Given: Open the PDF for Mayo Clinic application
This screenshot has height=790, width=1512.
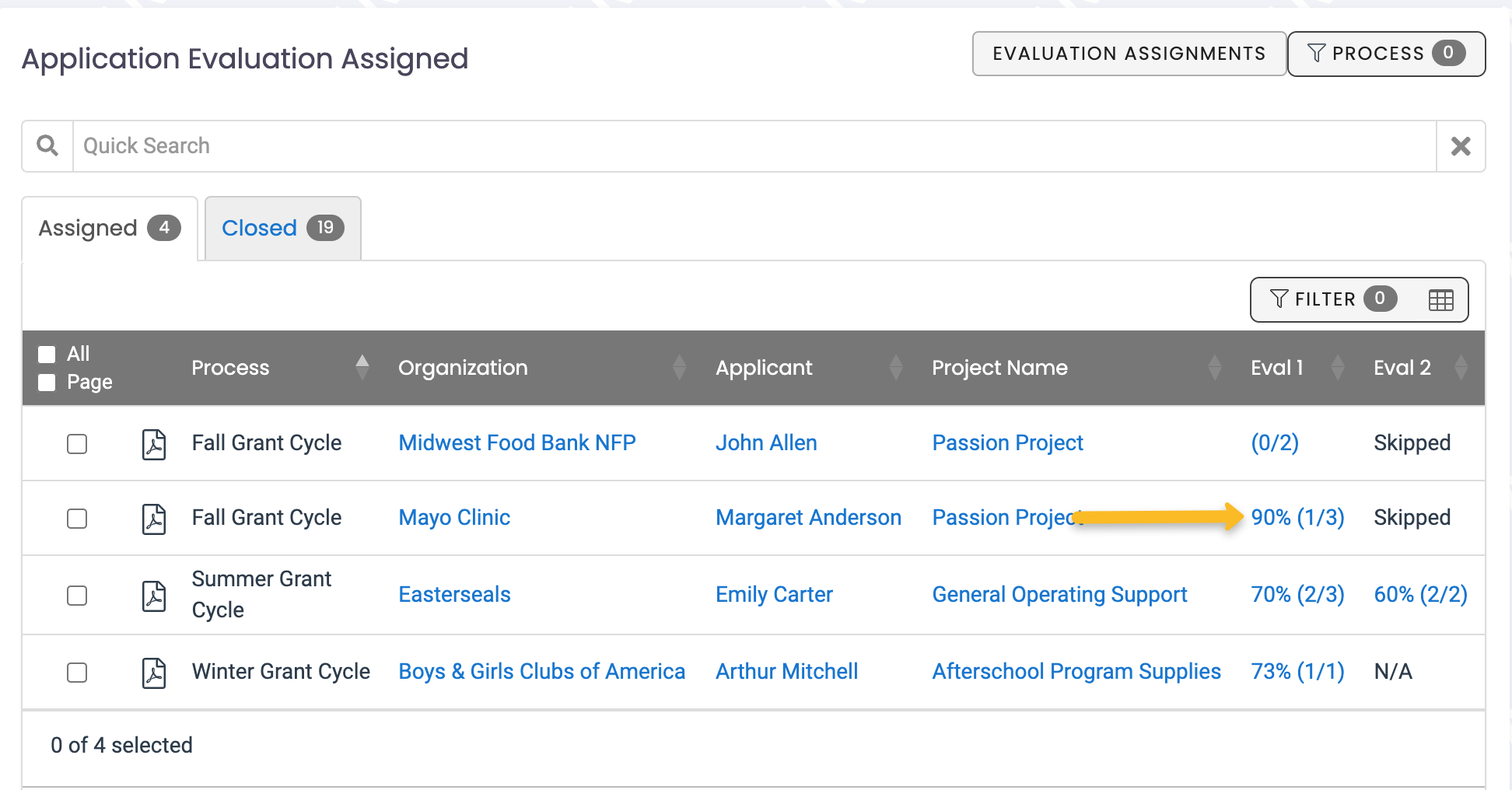Looking at the screenshot, I should click(154, 519).
